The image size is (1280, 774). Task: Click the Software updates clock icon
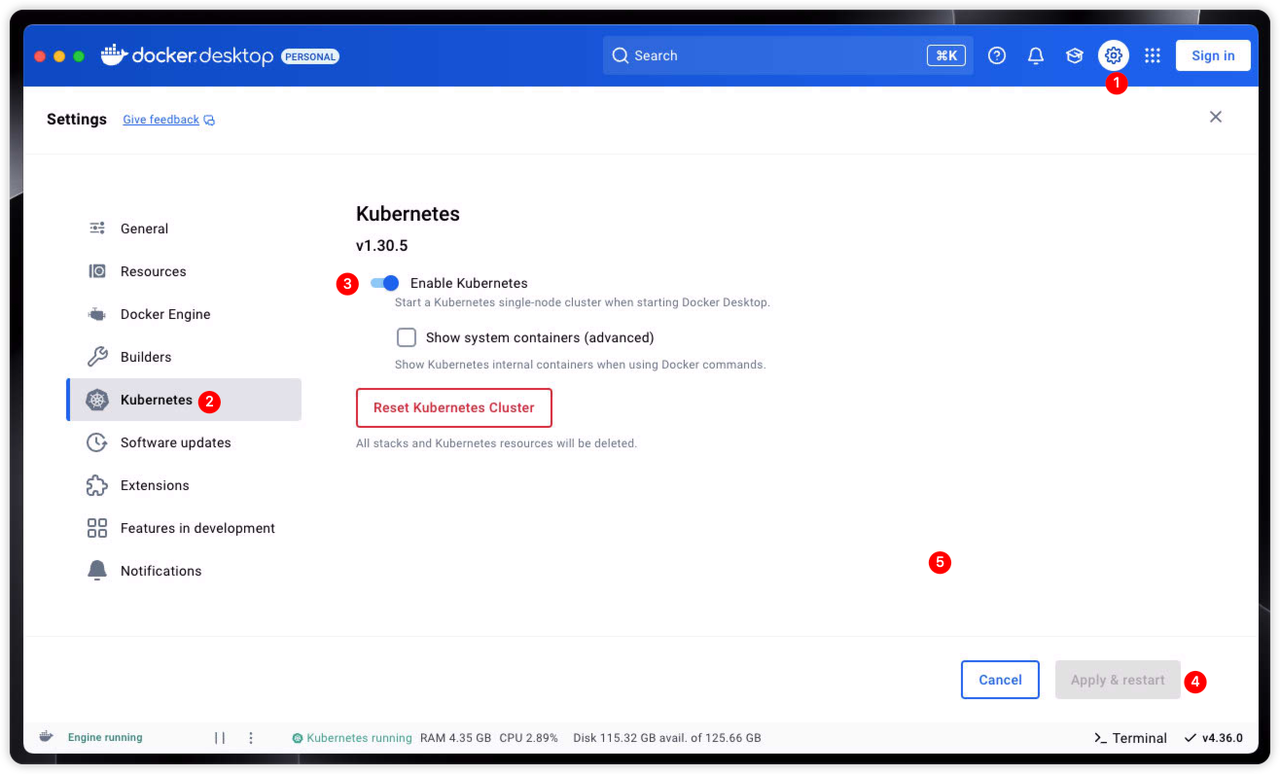[97, 442]
